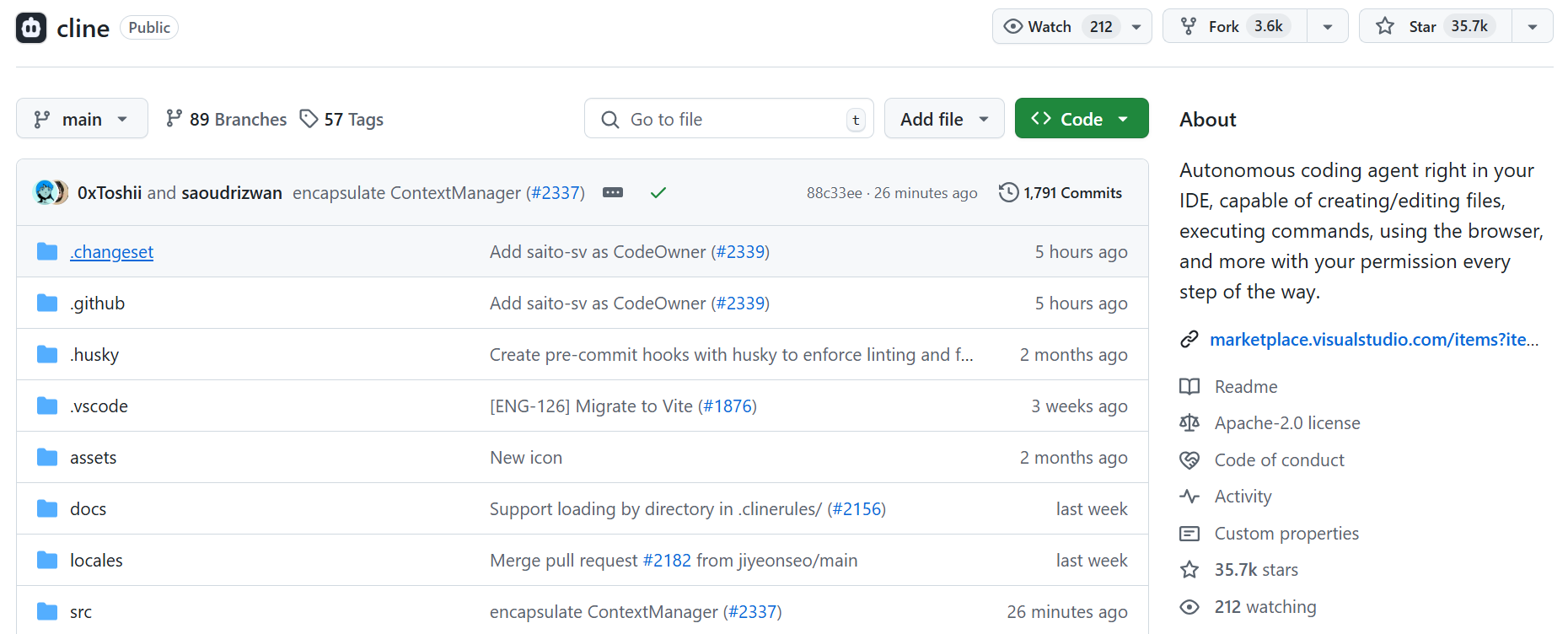Click the folder icon next to locales
The height and width of the screenshot is (634, 1568).
pos(47,561)
